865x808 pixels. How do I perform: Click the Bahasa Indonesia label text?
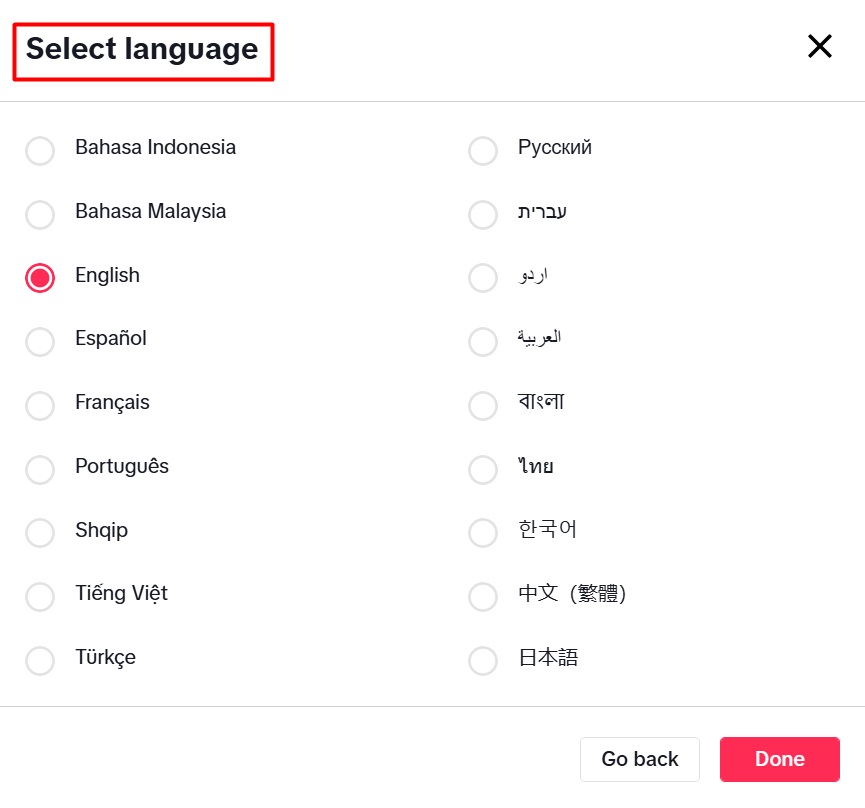coord(156,147)
